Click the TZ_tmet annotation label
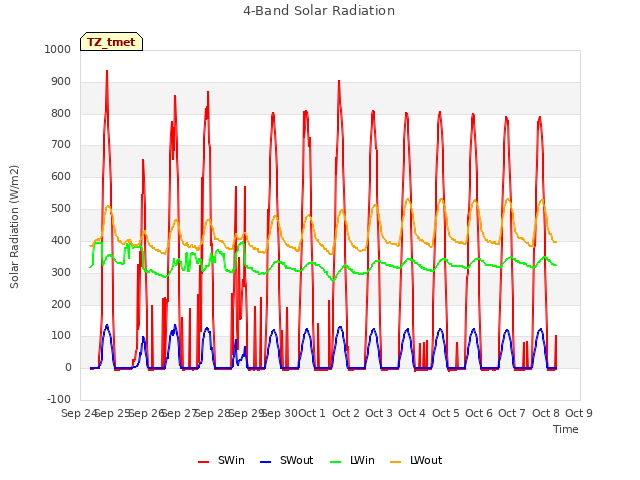 111,42
